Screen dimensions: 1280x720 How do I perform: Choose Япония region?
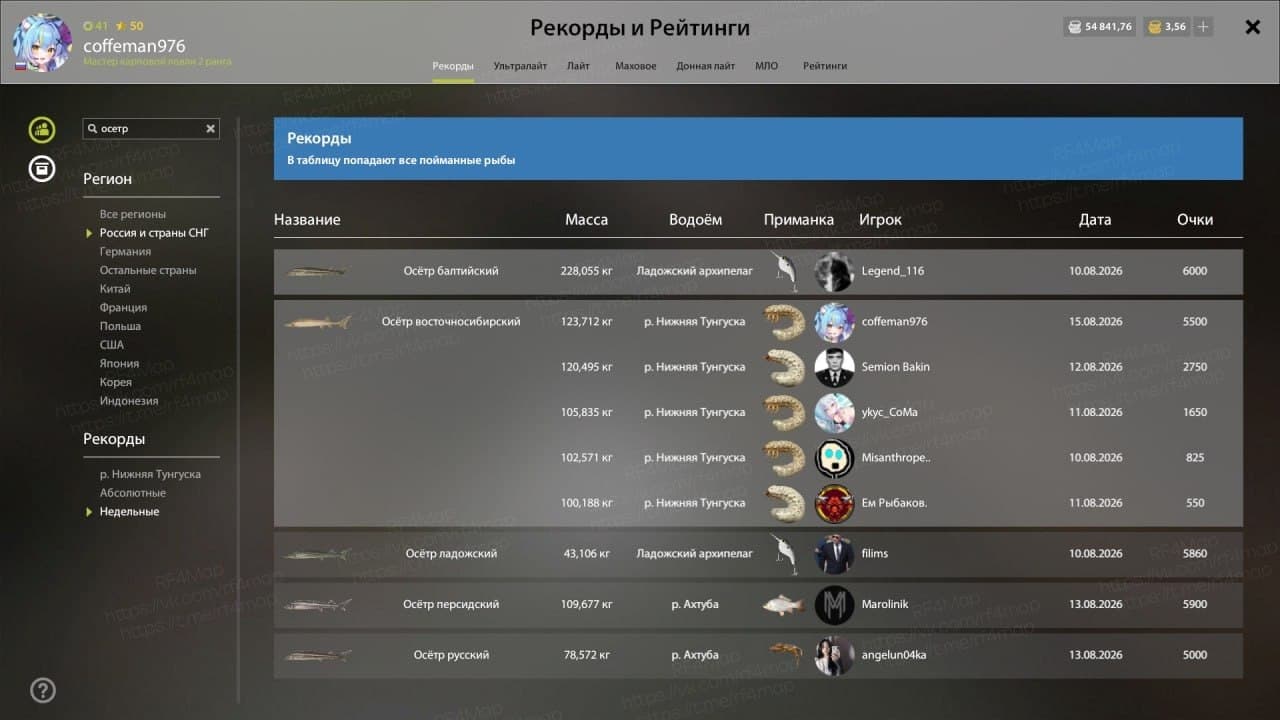[x=119, y=364]
